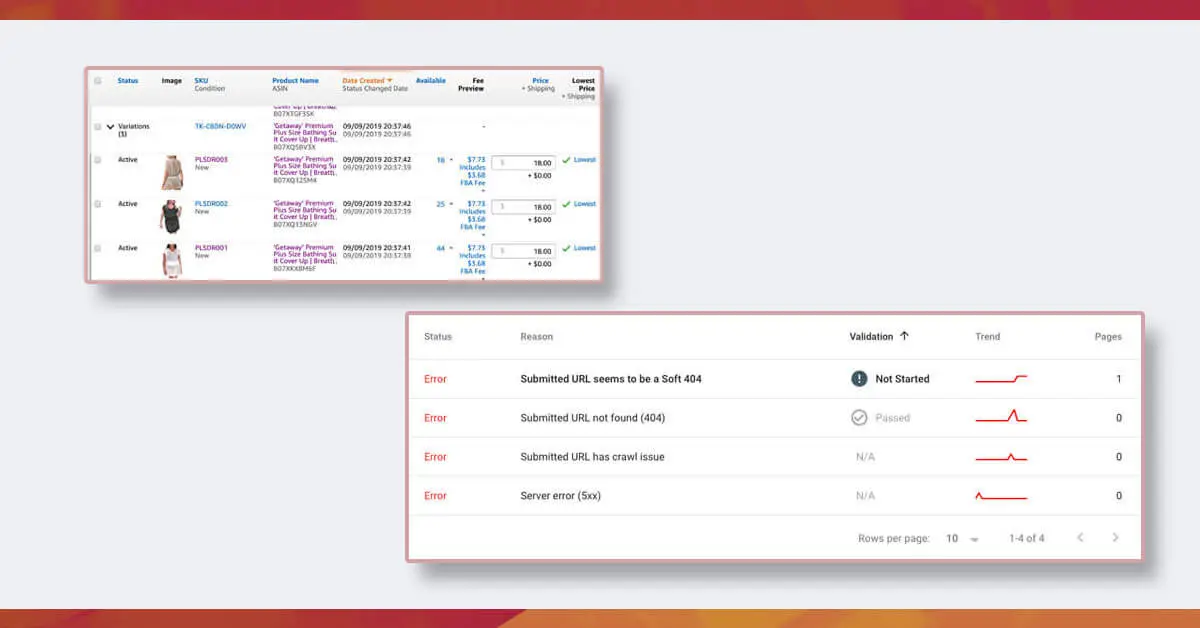Image resolution: width=1200 pixels, height=628 pixels.
Task: Open product name link in Variations row
Action: pos(303,131)
